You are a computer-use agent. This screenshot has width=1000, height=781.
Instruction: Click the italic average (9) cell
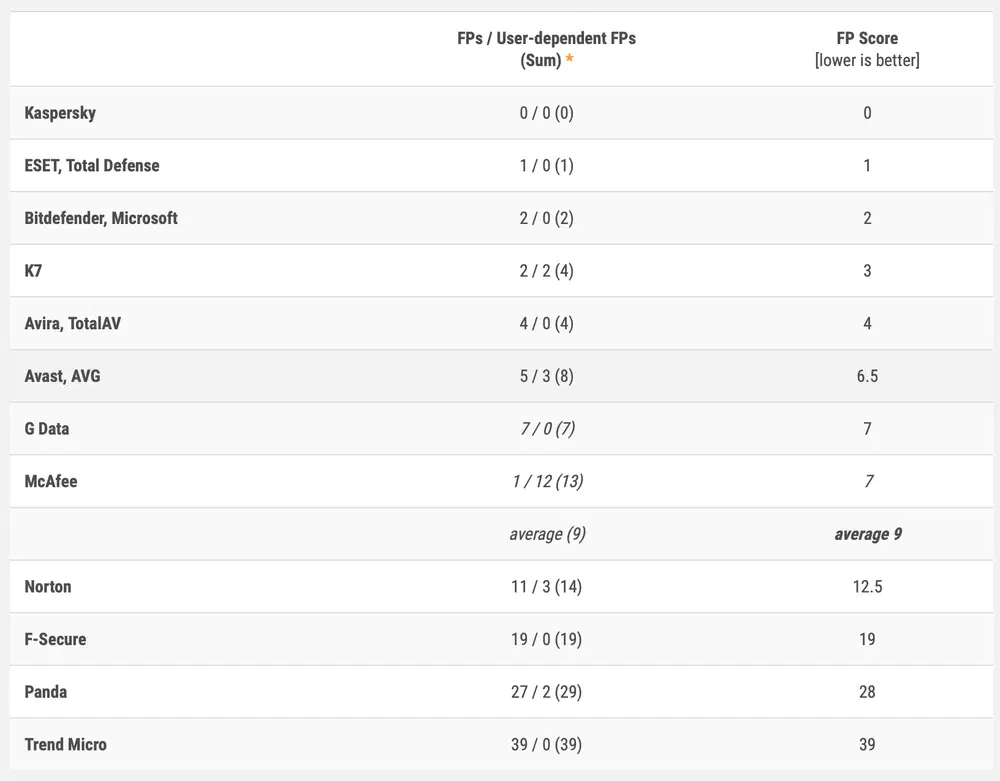coord(547,534)
